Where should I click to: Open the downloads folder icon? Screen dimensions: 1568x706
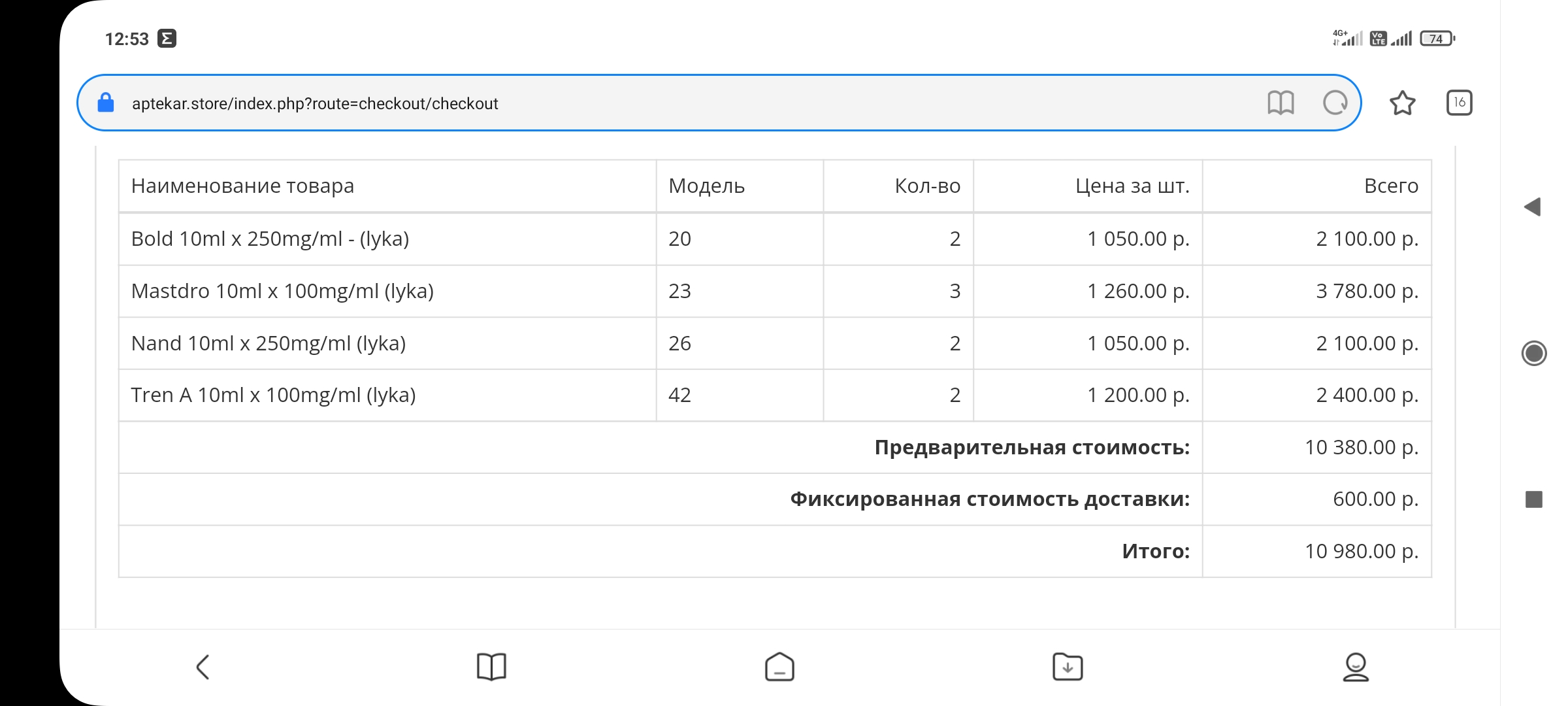(1068, 667)
